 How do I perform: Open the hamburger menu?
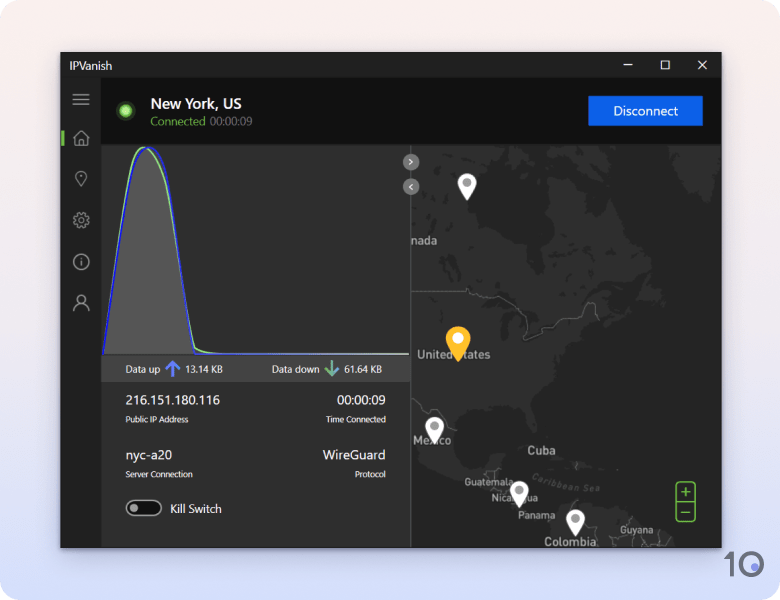coord(81,100)
